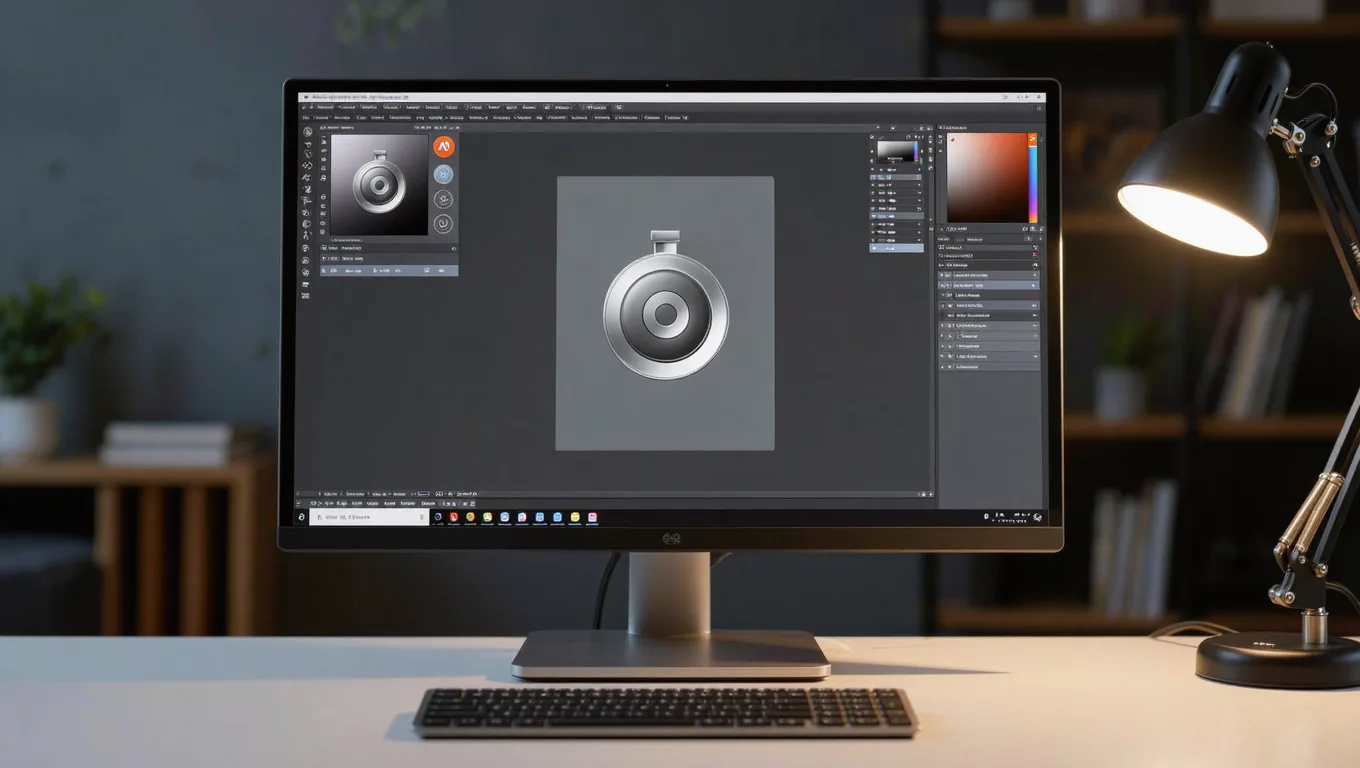Image resolution: width=1360 pixels, height=768 pixels.
Task: Expand the disclosure triangle of the last layer row
Action: click(x=942, y=367)
